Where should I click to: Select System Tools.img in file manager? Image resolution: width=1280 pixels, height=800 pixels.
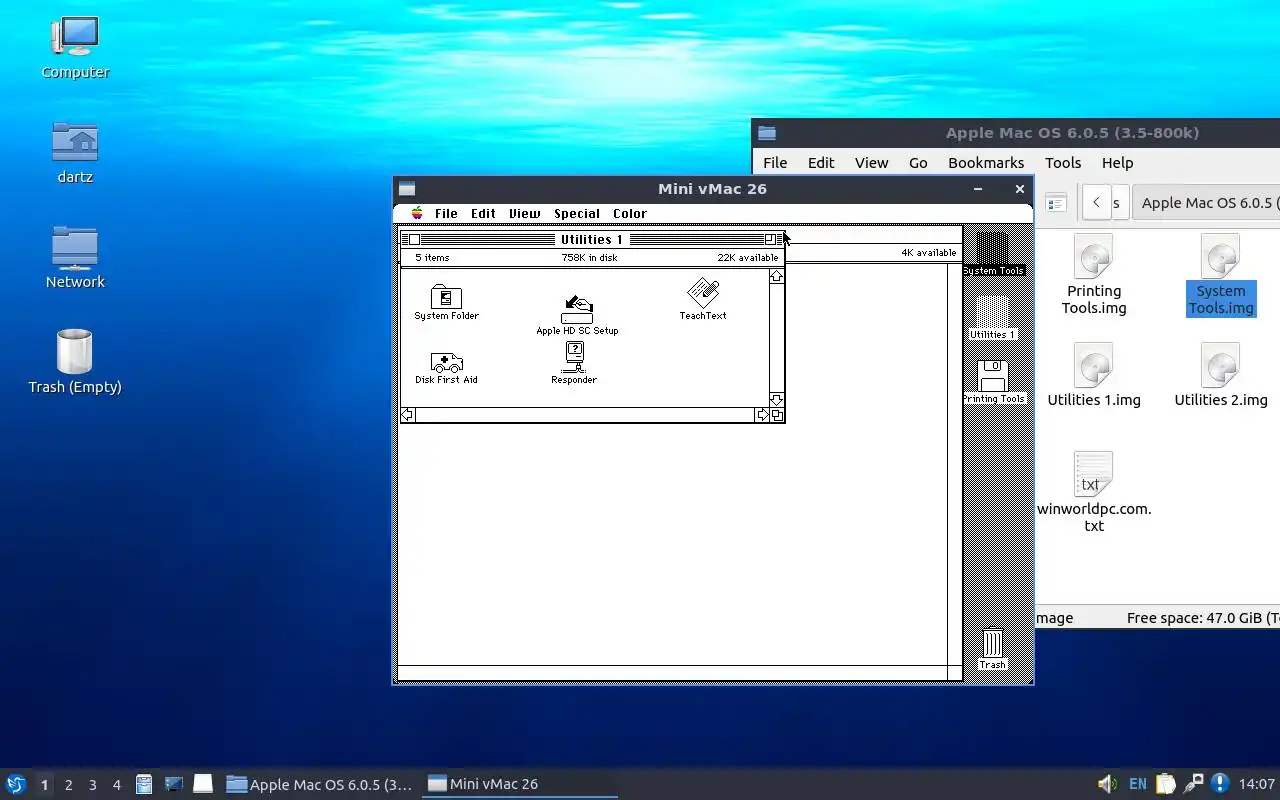(1221, 274)
